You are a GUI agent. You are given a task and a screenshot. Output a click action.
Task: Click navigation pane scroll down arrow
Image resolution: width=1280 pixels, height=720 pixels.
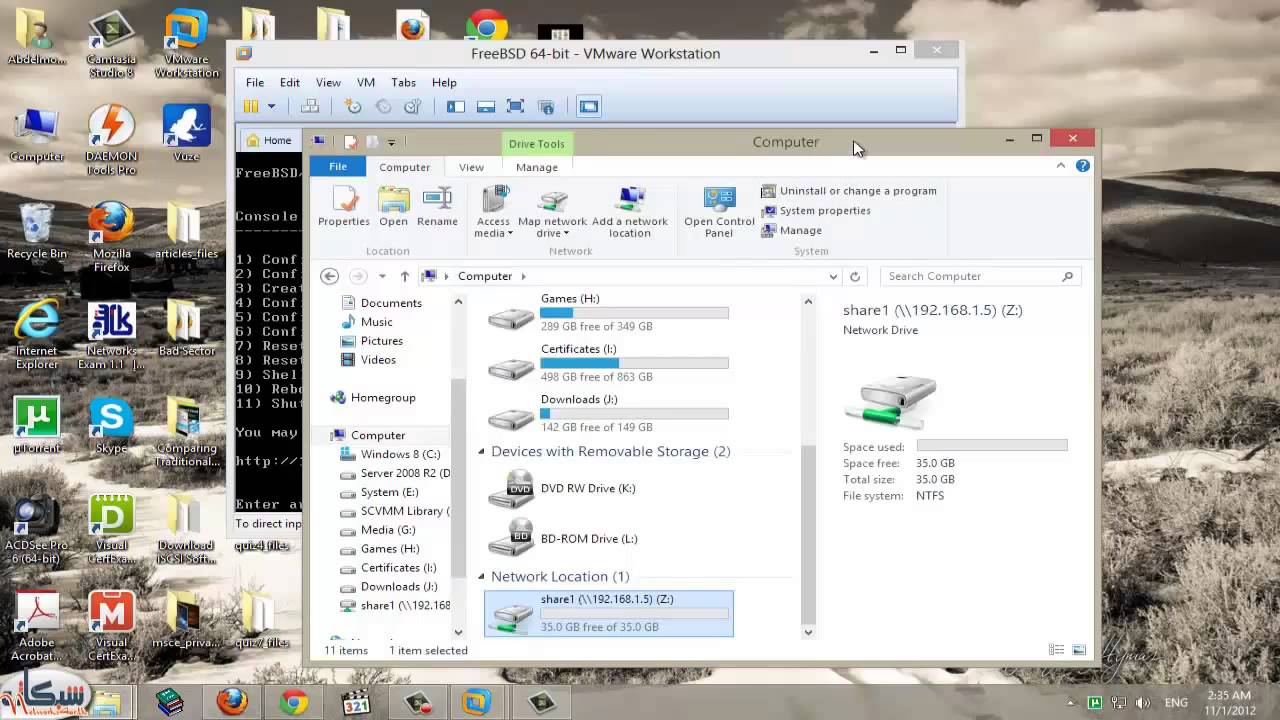459,632
